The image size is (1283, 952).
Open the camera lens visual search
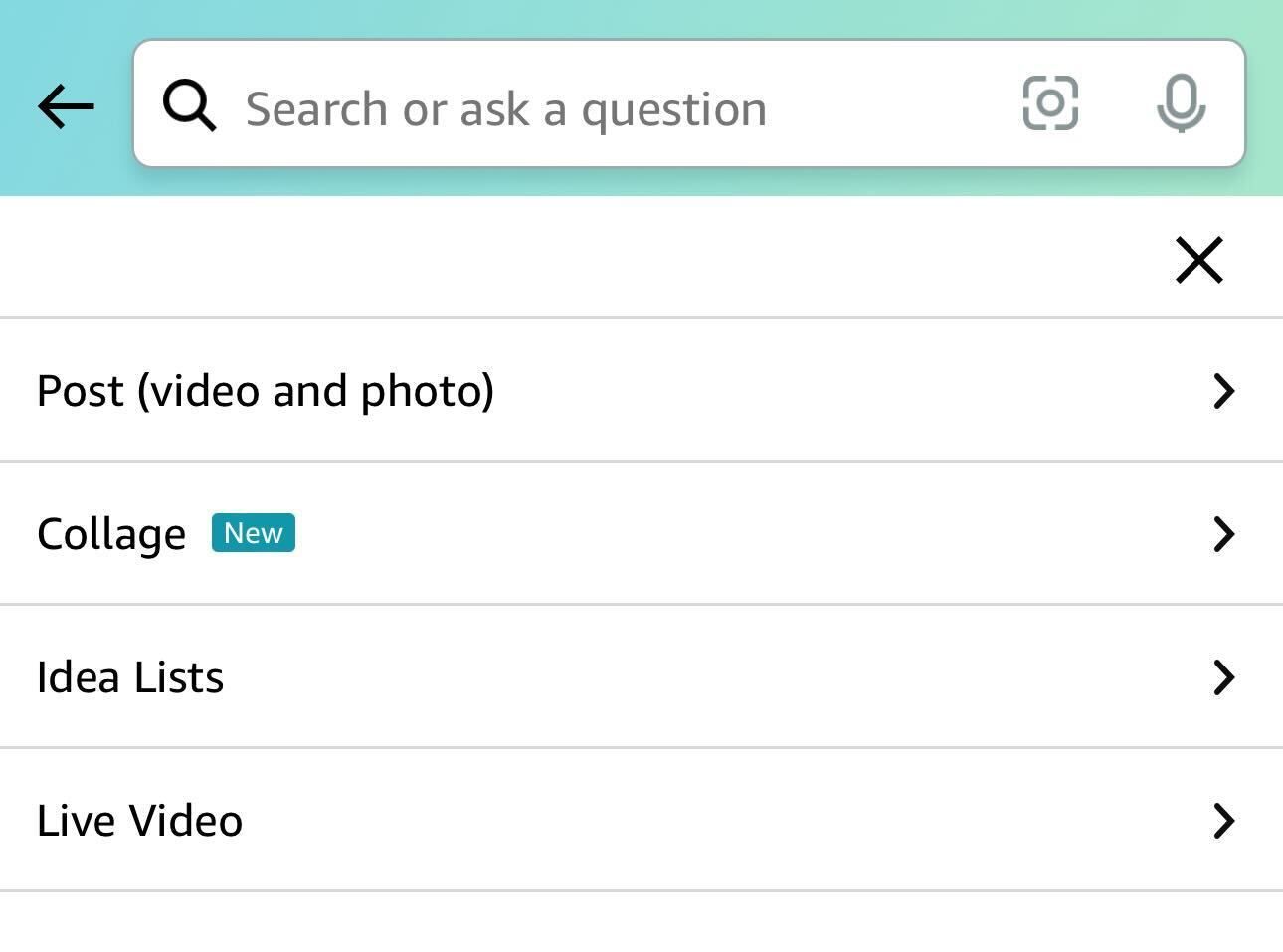click(1050, 103)
